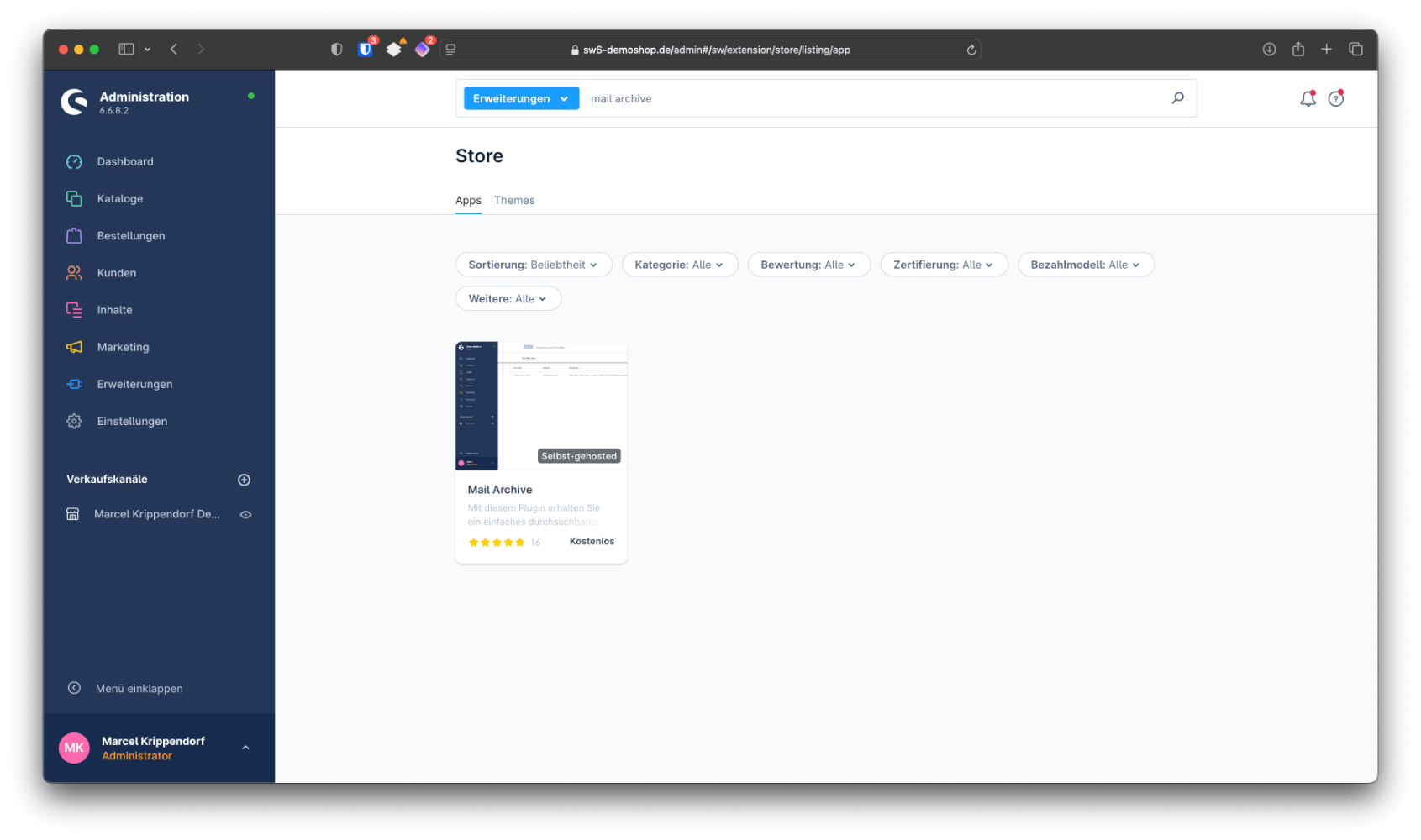Open the Kategorie filter dropdown
This screenshot has height=840, width=1421.
pyautogui.click(x=679, y=264)
